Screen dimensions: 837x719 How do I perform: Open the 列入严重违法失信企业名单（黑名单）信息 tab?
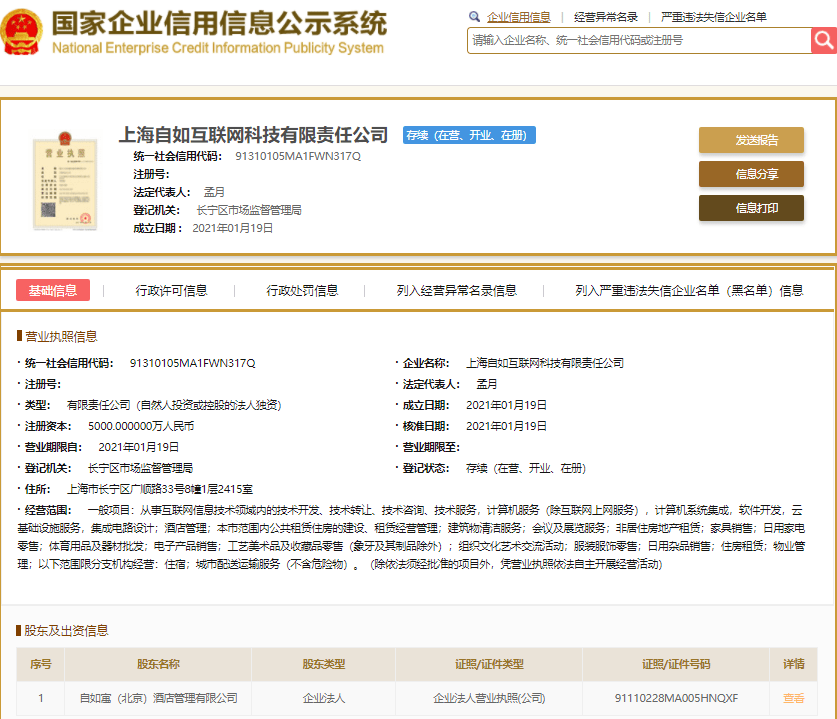click(689, 290)
